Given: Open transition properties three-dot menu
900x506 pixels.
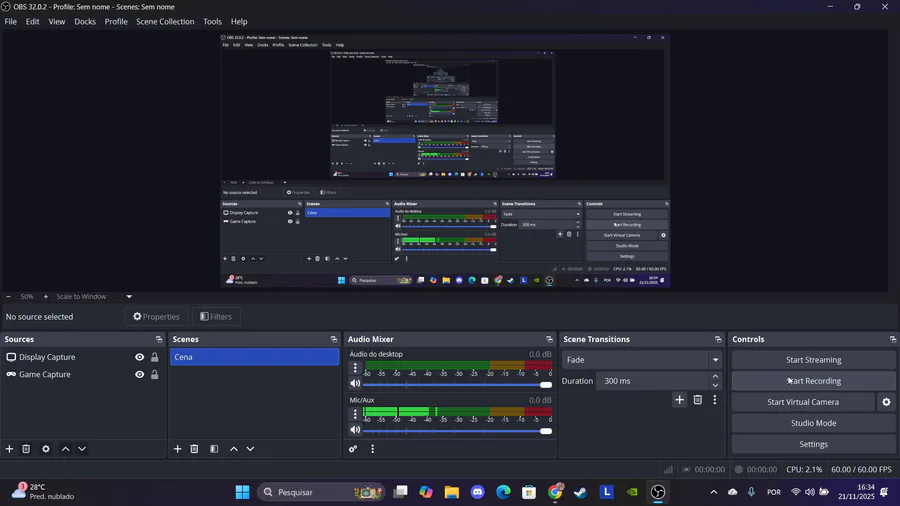Looking at the screenshot, I should point(715,400).
